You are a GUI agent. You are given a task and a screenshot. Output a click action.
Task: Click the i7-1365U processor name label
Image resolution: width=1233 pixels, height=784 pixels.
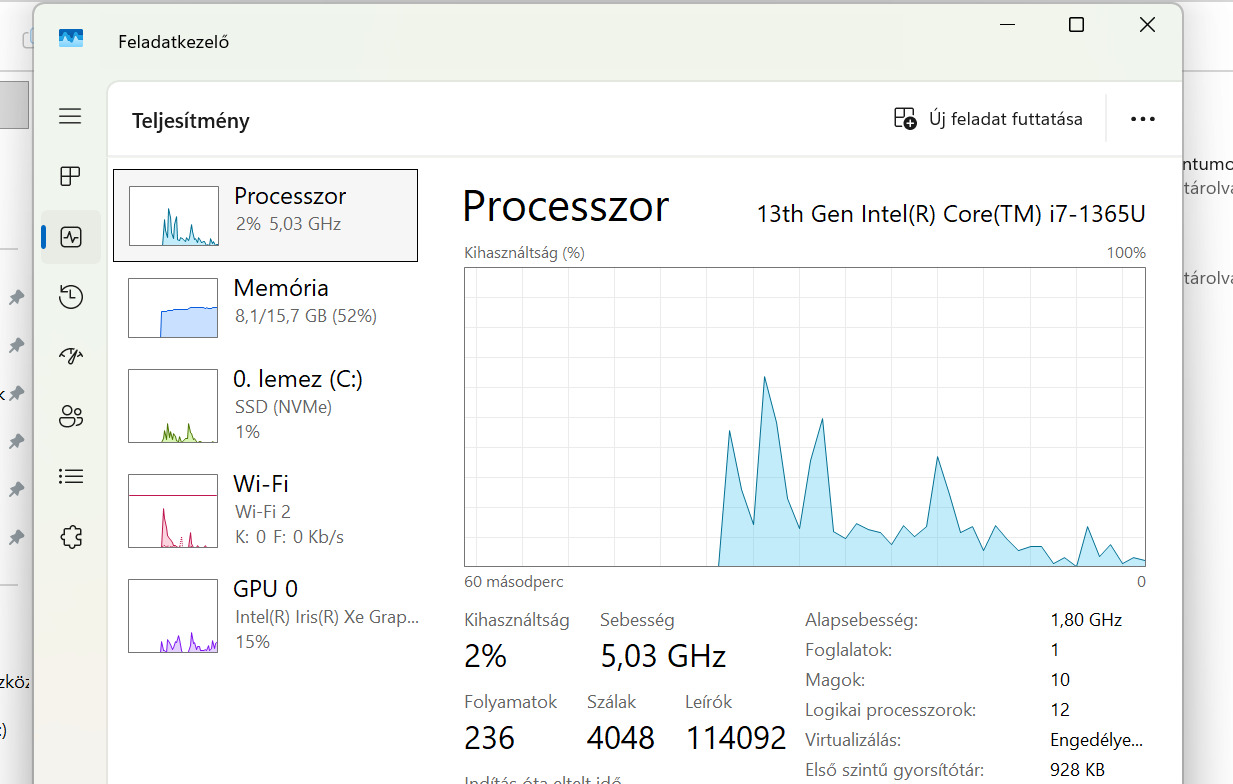950,213
